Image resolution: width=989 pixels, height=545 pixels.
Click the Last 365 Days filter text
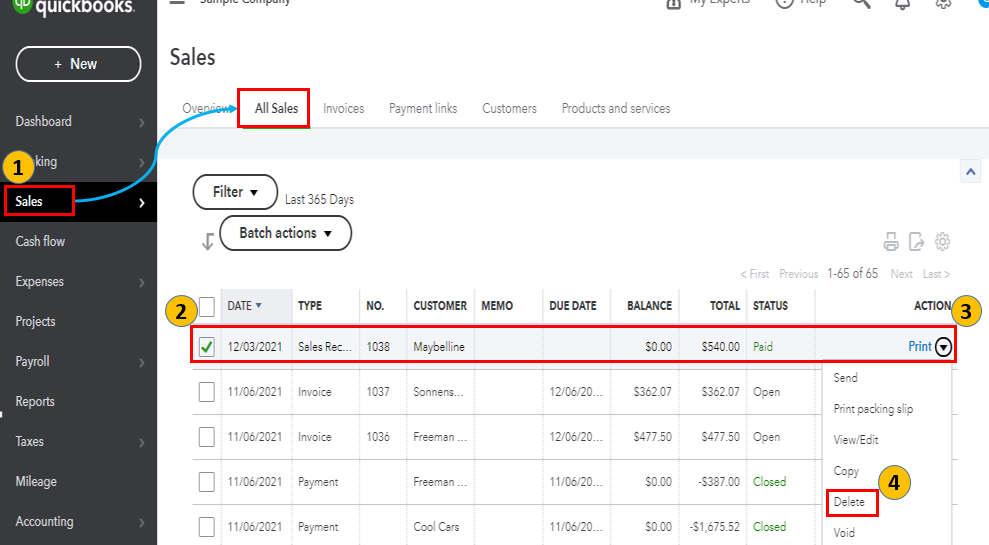(x=319, y=199)
